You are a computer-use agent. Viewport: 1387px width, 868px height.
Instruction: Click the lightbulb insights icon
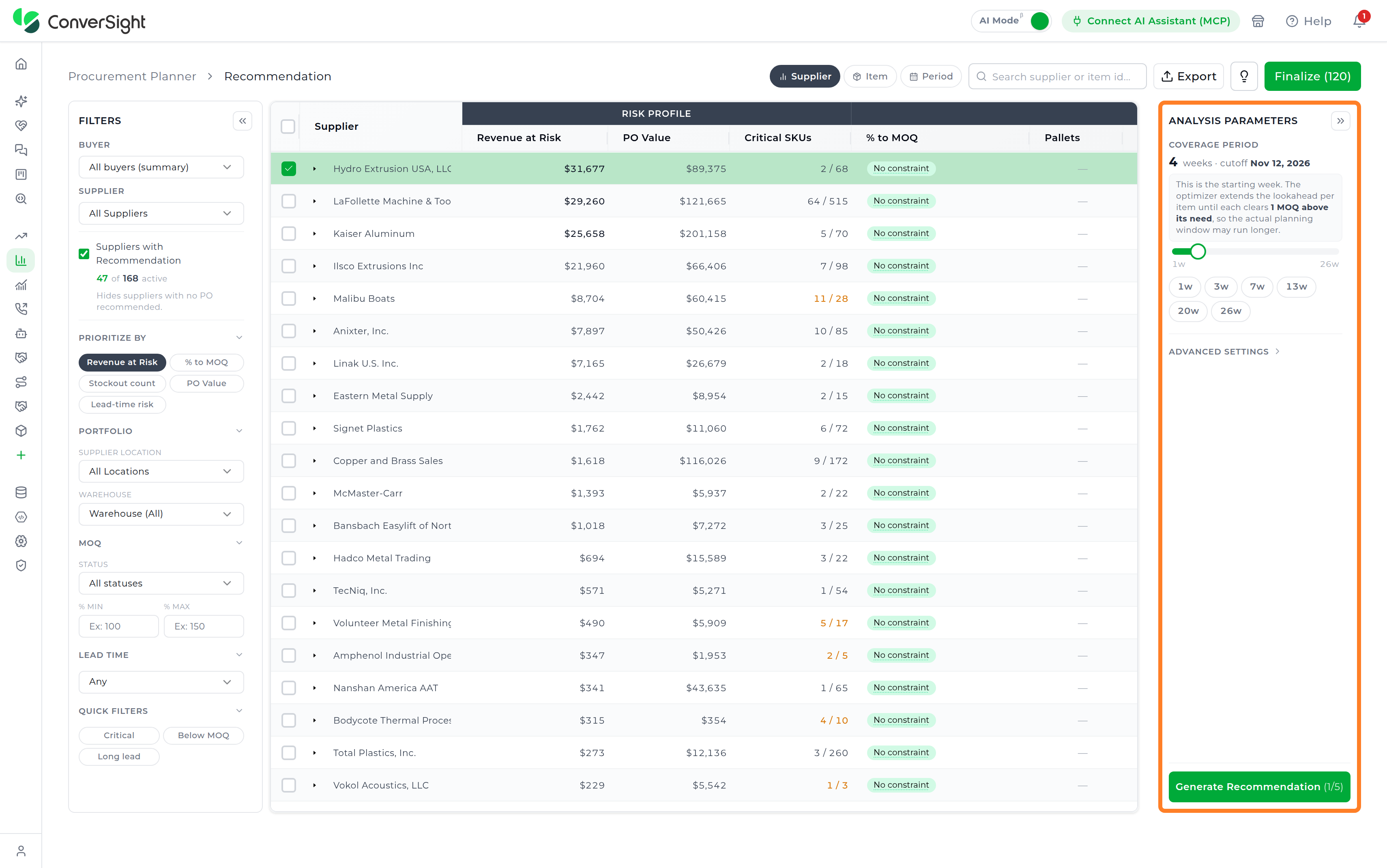click(1243, 76)
